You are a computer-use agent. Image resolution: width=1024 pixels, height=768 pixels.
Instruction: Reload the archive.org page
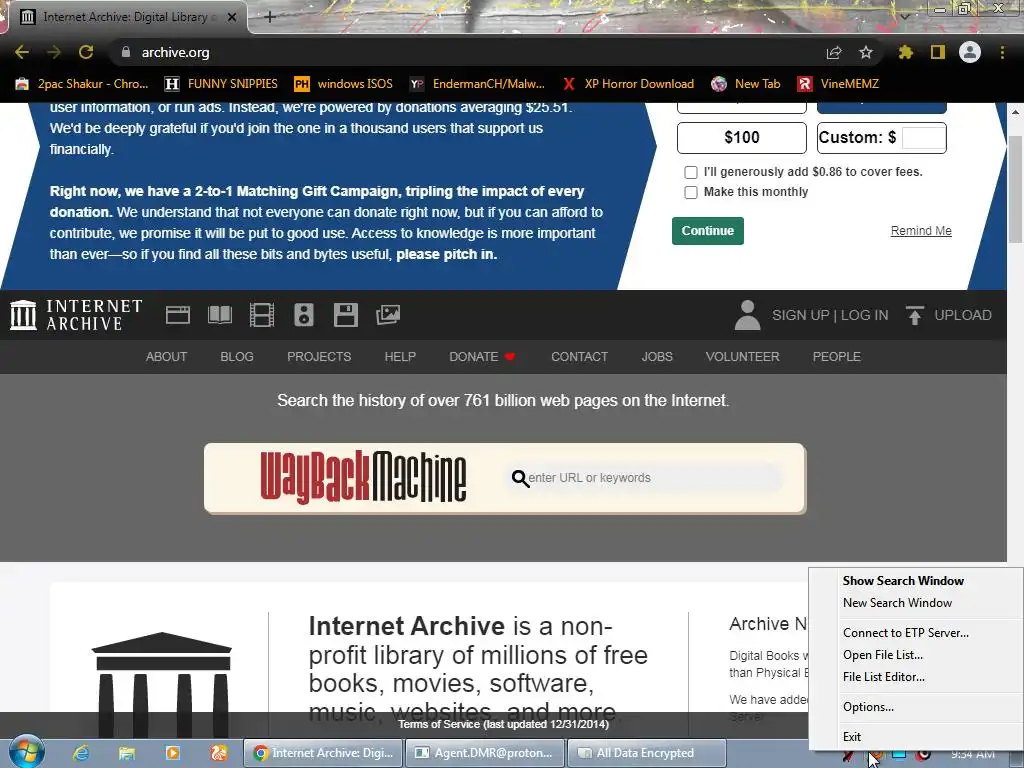[x=86, y=52]
